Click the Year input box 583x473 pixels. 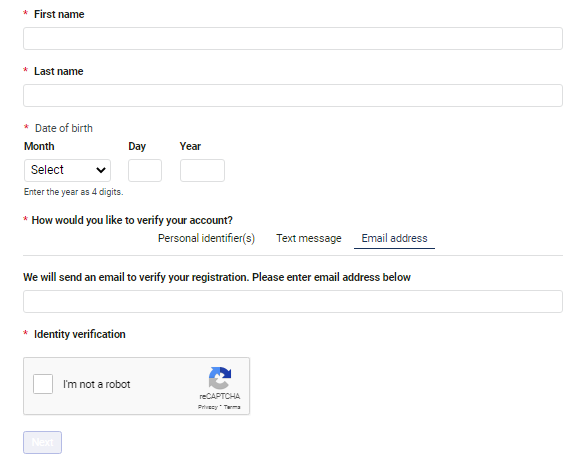tap(202, 170)
